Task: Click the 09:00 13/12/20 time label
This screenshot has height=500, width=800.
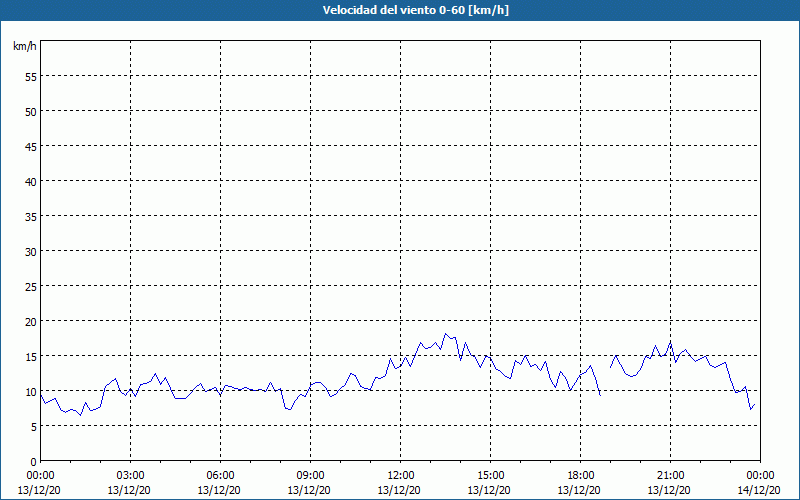Action: (310, 483)
